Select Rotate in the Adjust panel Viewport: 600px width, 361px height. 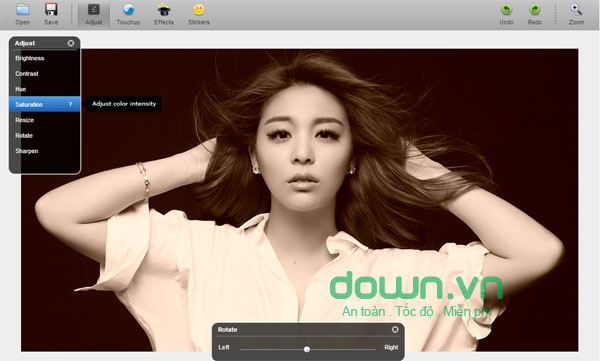(44, 136)
